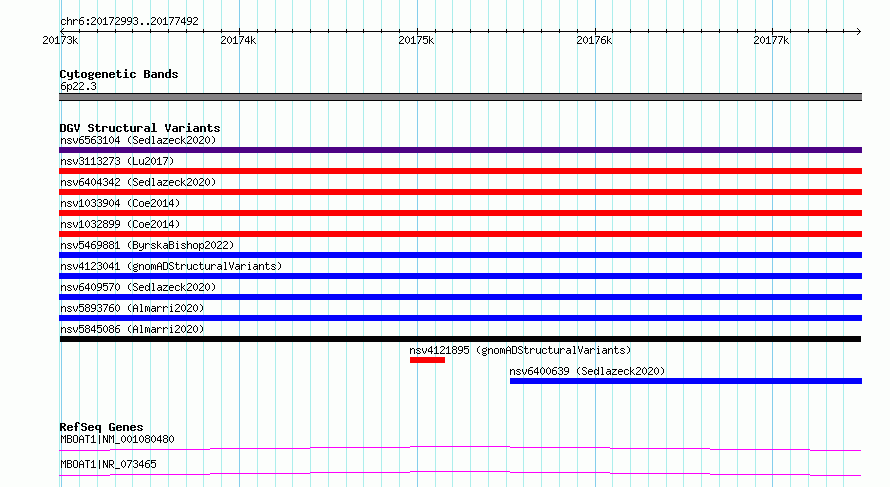Screen dimensions: 890x487
Task: Click the Cytogenetic Bands track heading
Action: [119, 74]
